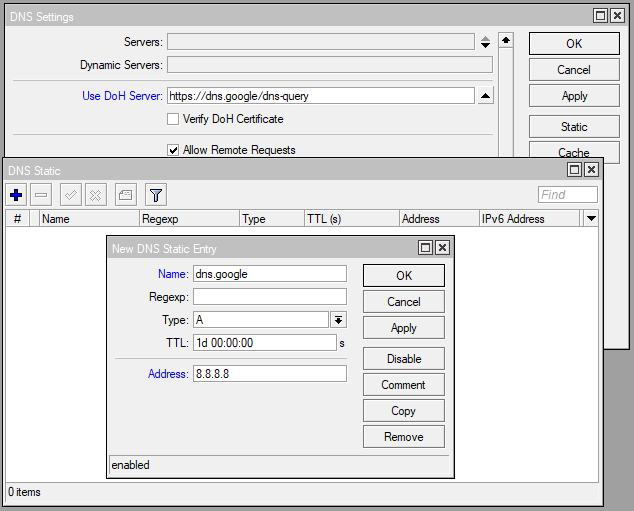The width and height of the screenshot is (634, 511).
Task: Click OK in New DNS Static Entry dialog
Action: [404, 276]
